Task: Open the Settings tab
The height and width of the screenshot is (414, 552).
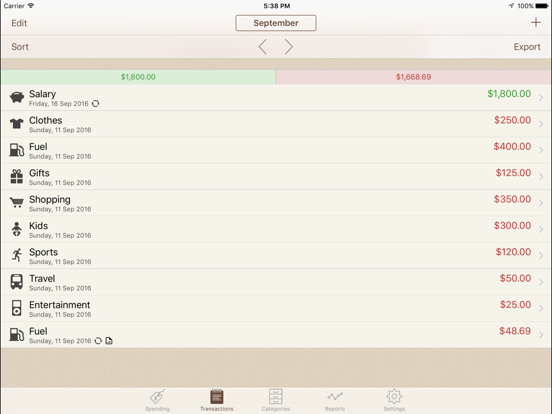Action: click(x=394, y=401)
